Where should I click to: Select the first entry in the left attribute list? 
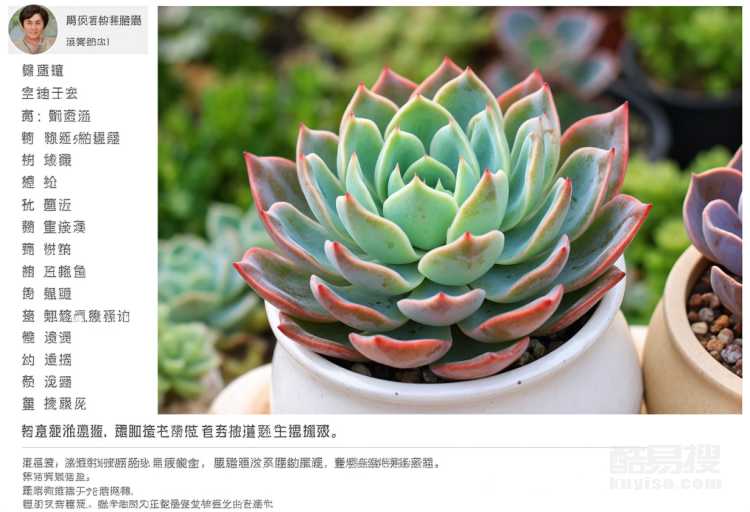(43, 71)
